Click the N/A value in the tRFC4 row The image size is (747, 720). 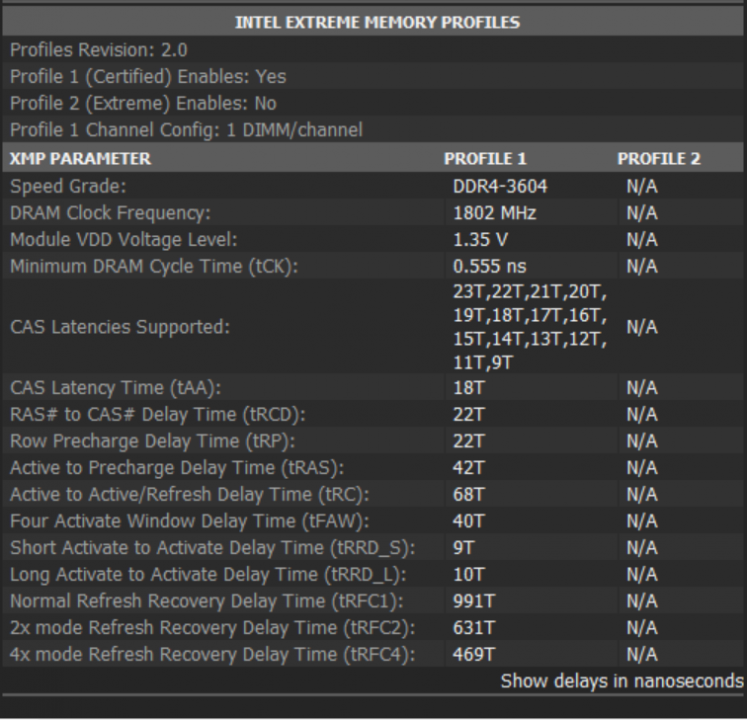click(x=641, y=655)
